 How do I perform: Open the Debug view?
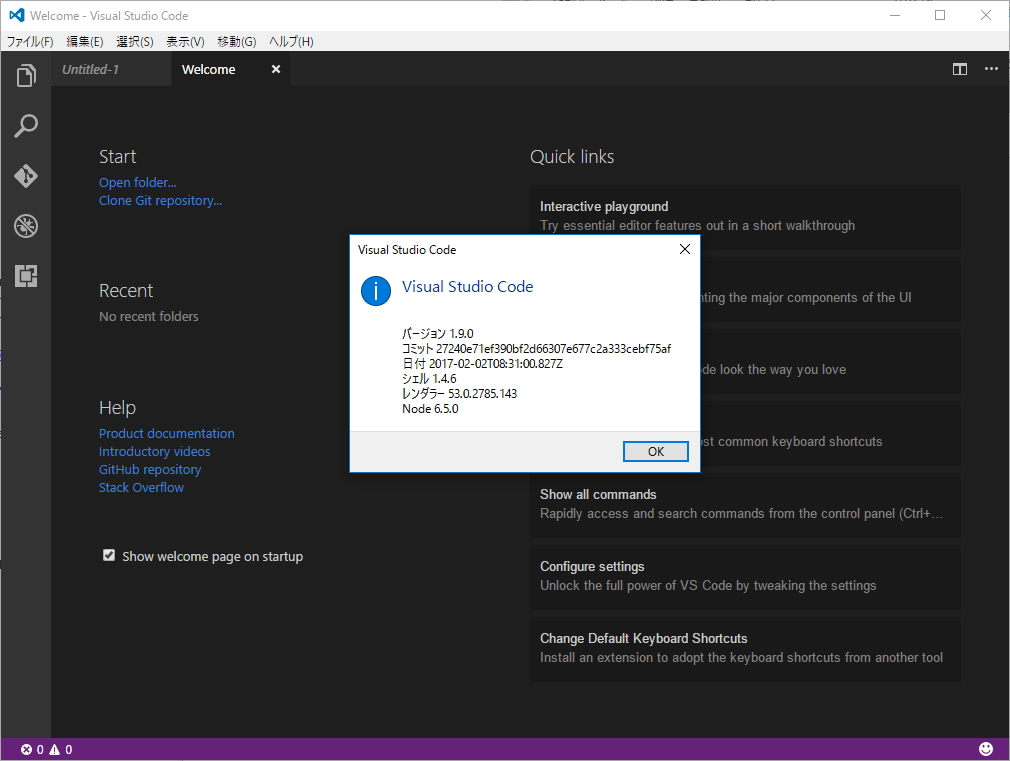click(25, 226)
